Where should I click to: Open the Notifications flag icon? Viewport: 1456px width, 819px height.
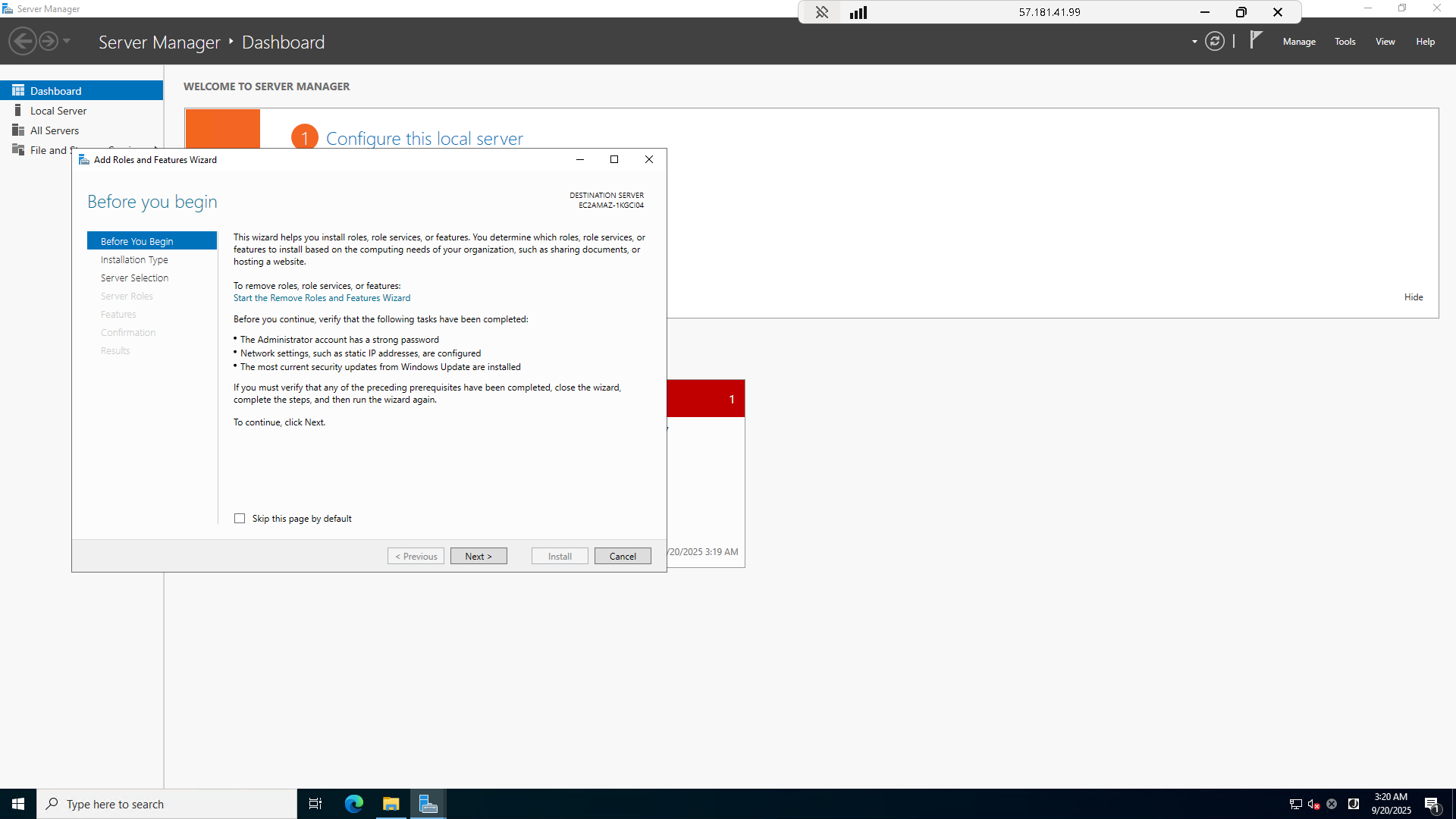[x=1256, y=40]
